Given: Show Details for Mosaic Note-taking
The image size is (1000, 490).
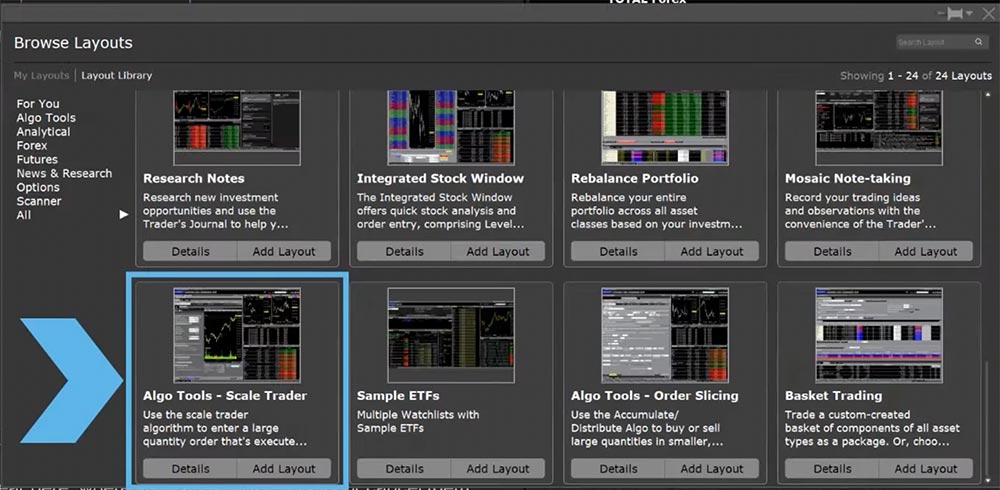Looking at the screenshot, I should coord(832,251).
